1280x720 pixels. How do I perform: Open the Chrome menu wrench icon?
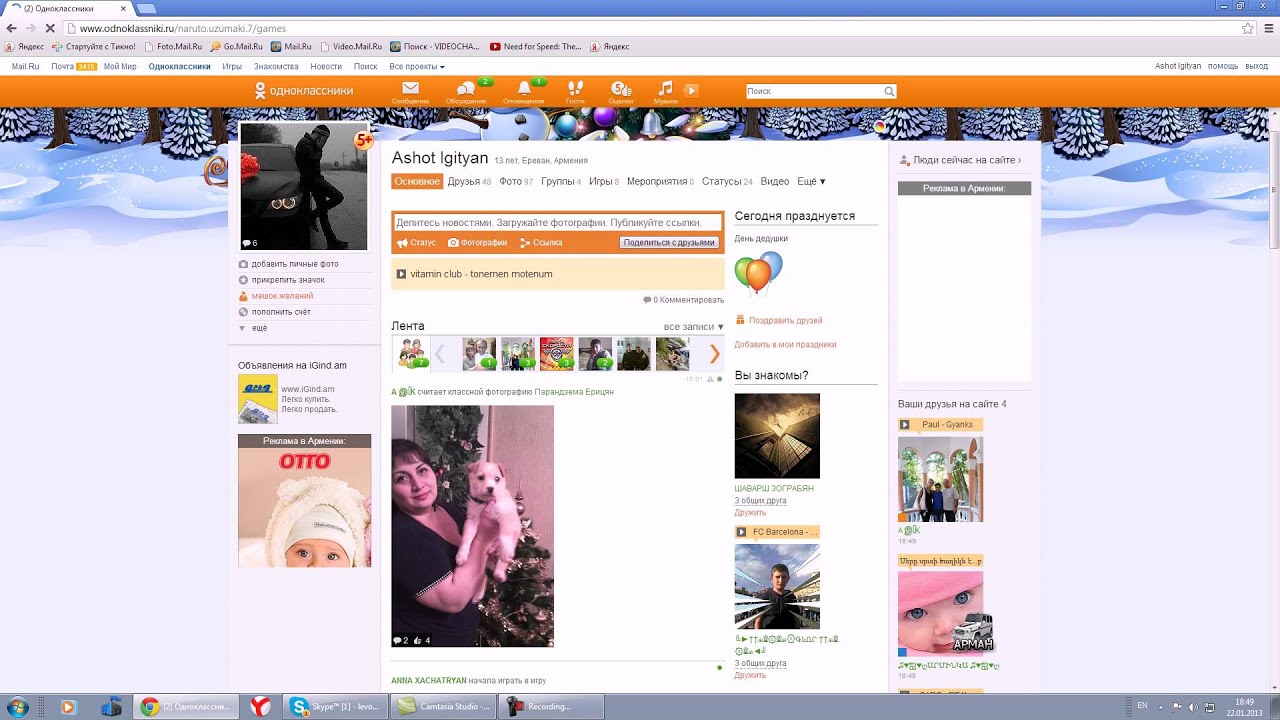pos(1268,29)
